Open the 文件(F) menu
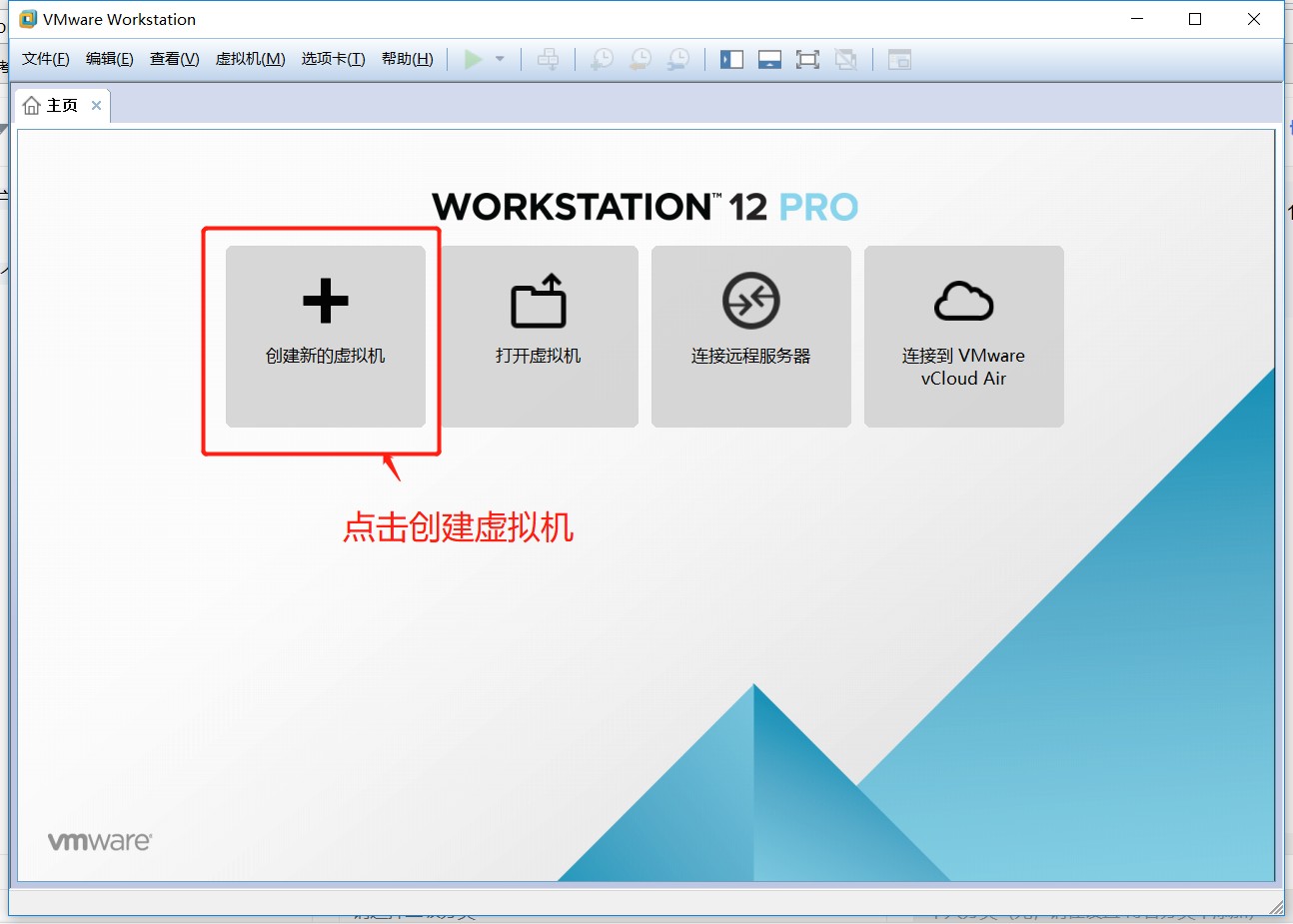This screenshot has height=924, width=1293. point(46,59)
